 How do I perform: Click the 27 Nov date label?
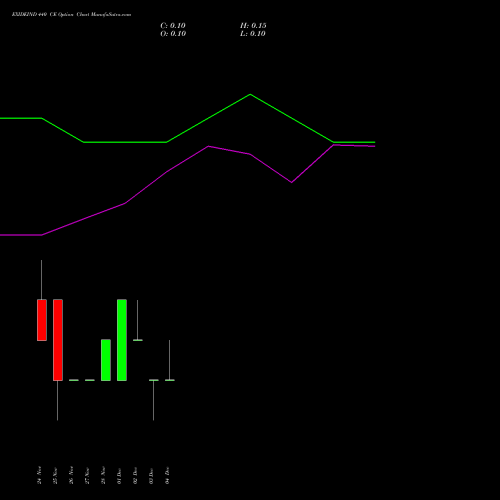pos(87,476)
